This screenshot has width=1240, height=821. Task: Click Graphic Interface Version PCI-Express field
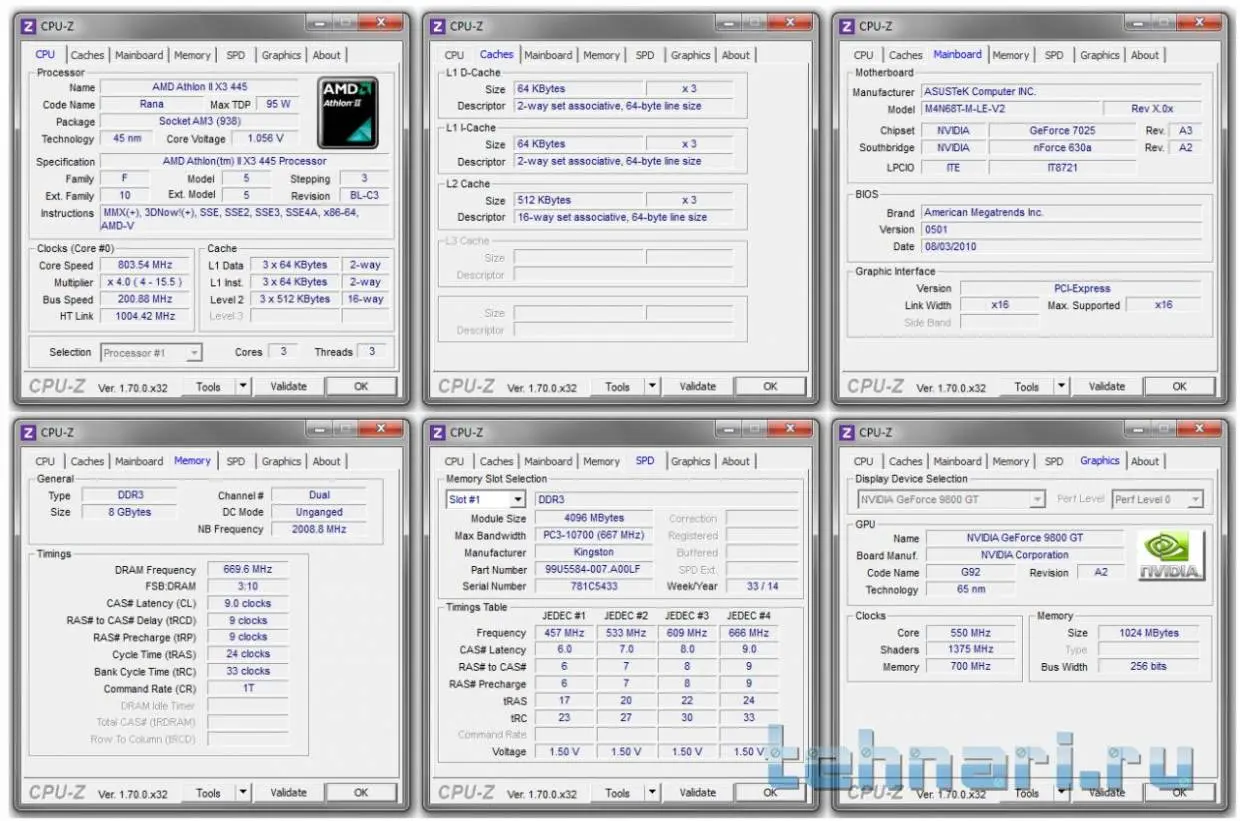point(1081,288)
